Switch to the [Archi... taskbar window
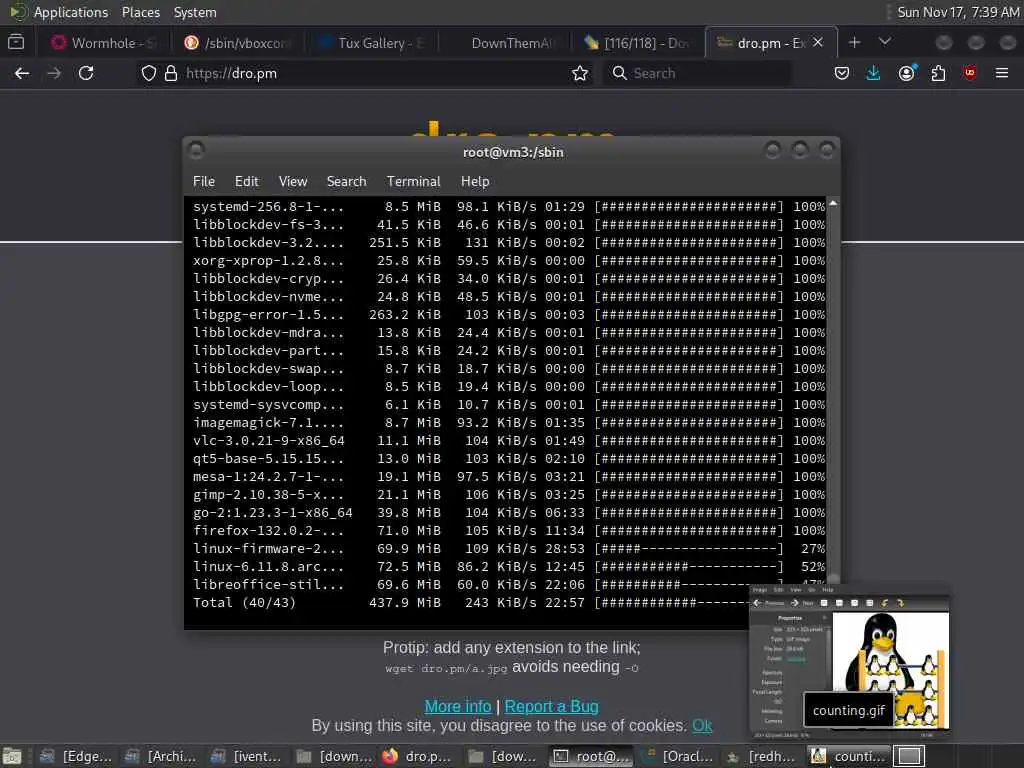This screenshot has height=768, width=1024. (x=161, y=756)
